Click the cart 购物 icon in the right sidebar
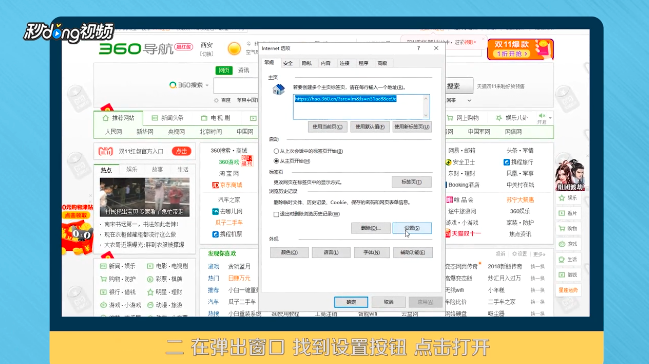This screenshot has width=649, height=364. coord(562,228)
